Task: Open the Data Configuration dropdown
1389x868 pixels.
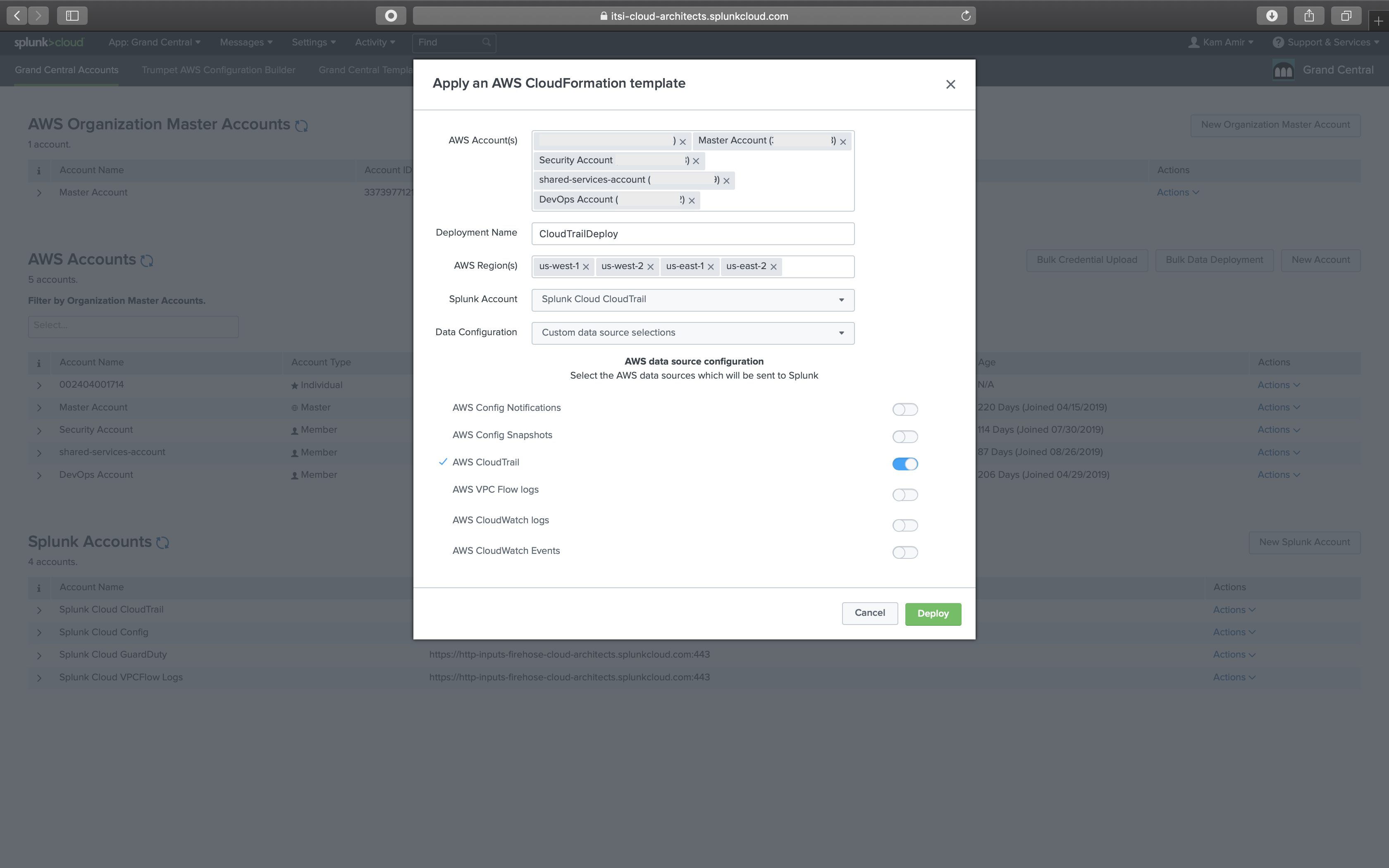Action: point(693,333)
